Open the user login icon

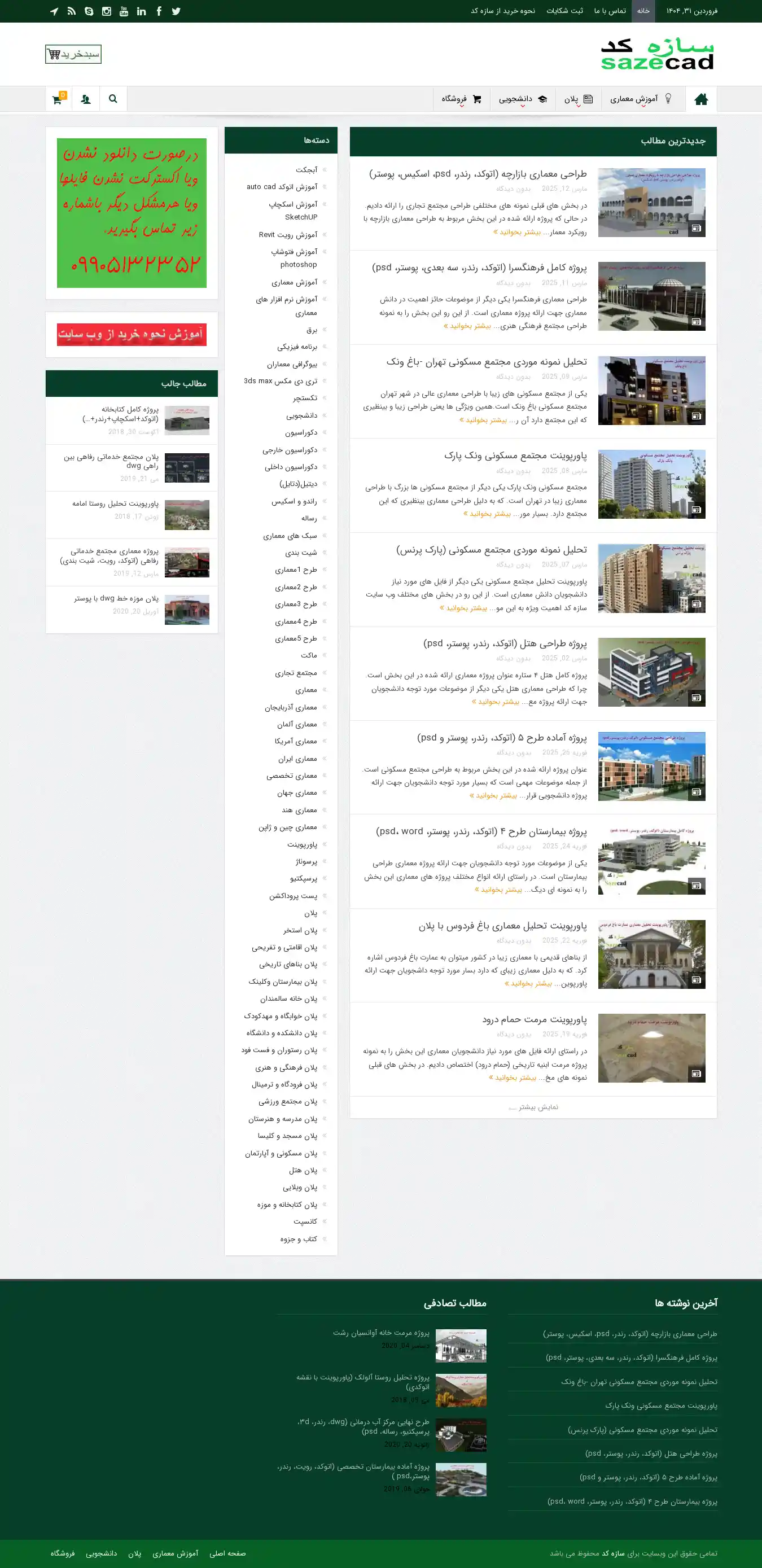[x=85, y=99]
